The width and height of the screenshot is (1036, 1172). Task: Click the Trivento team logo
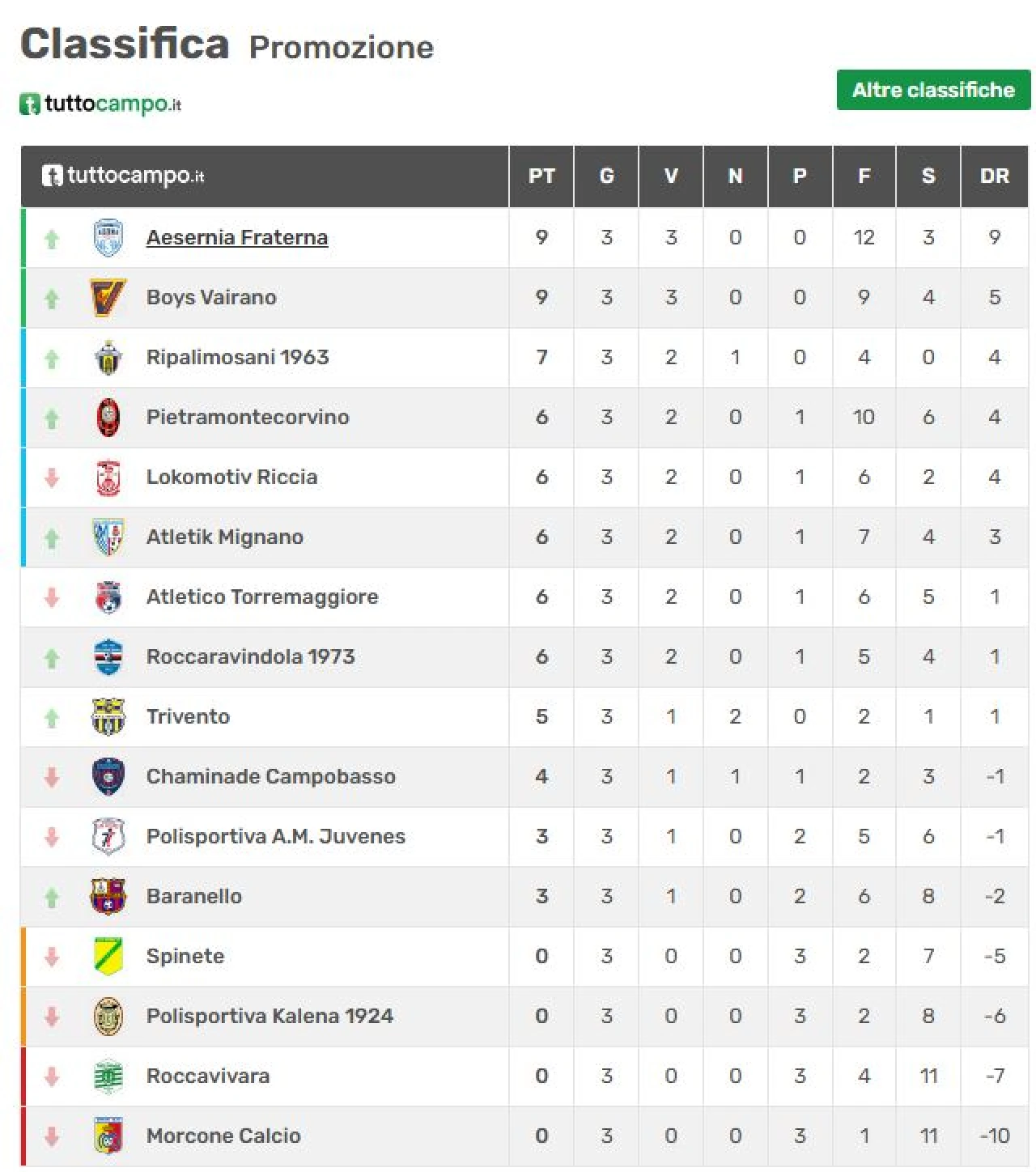point(108,717)
